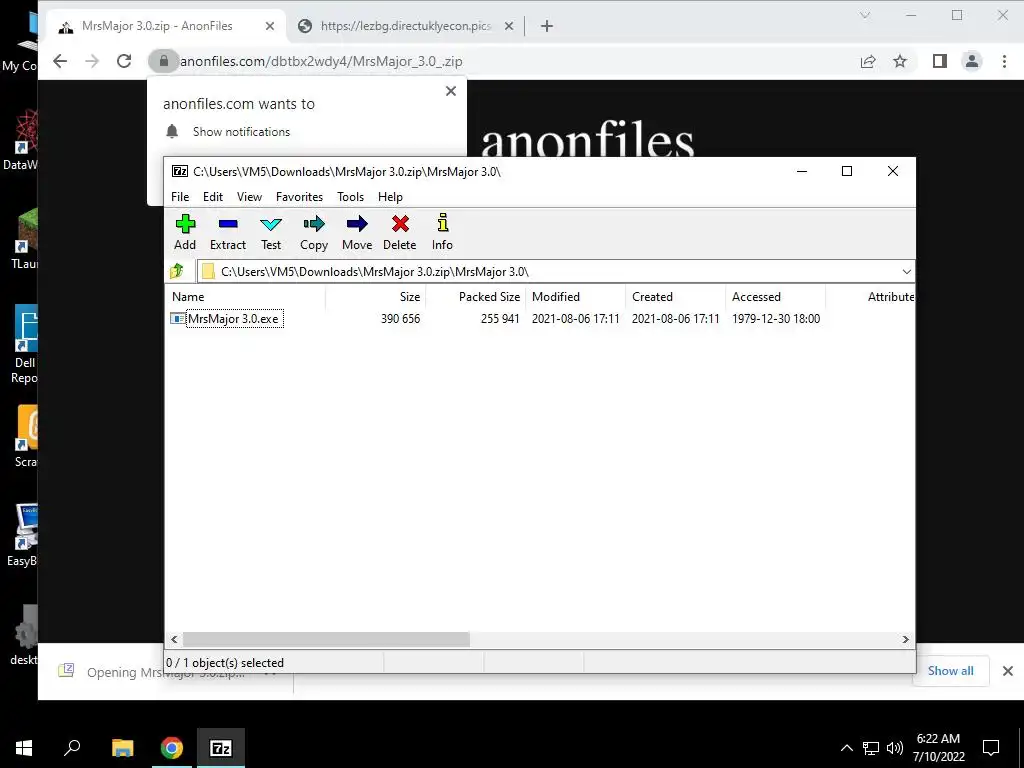Open the Tools menu

[x=350, y=197]
